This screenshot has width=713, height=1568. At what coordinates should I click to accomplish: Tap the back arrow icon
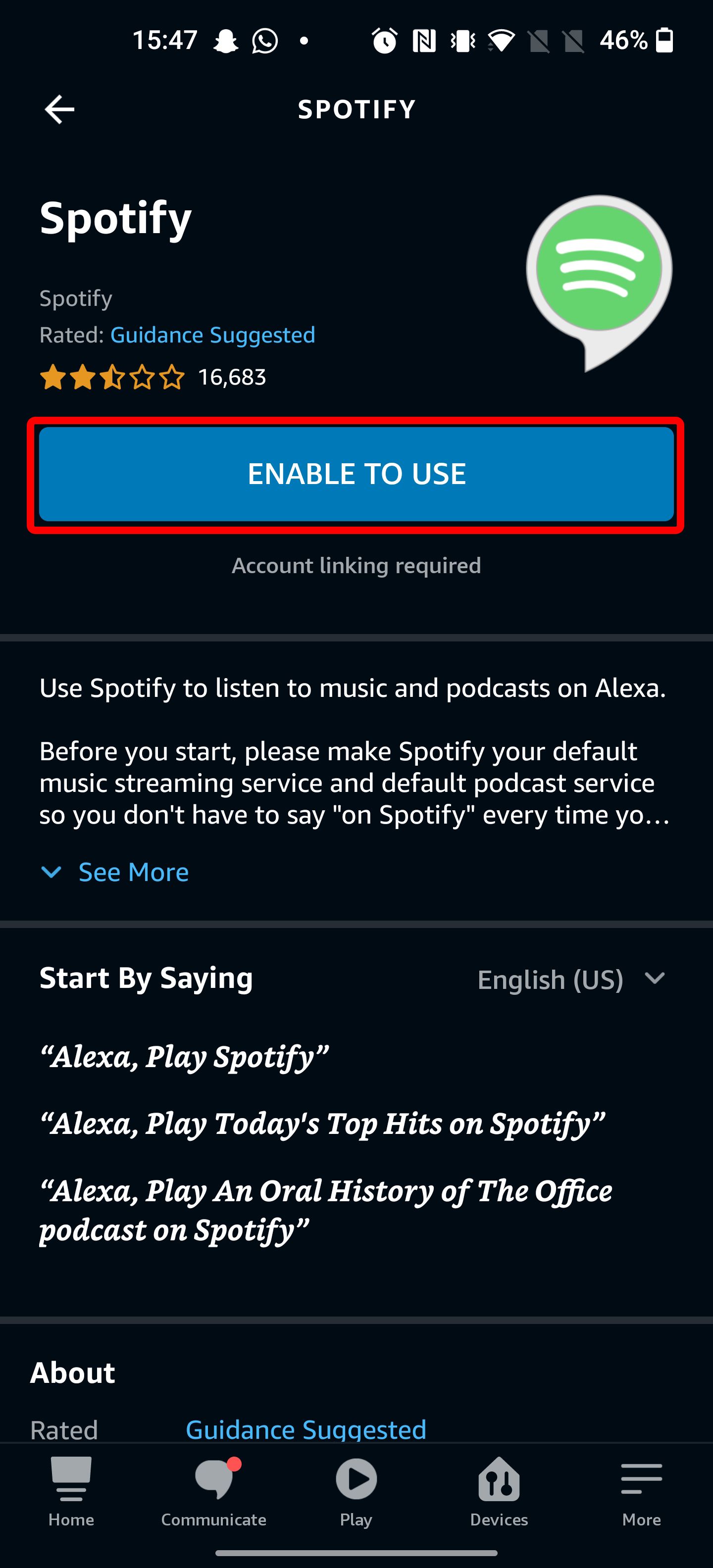tap(59, 109)
